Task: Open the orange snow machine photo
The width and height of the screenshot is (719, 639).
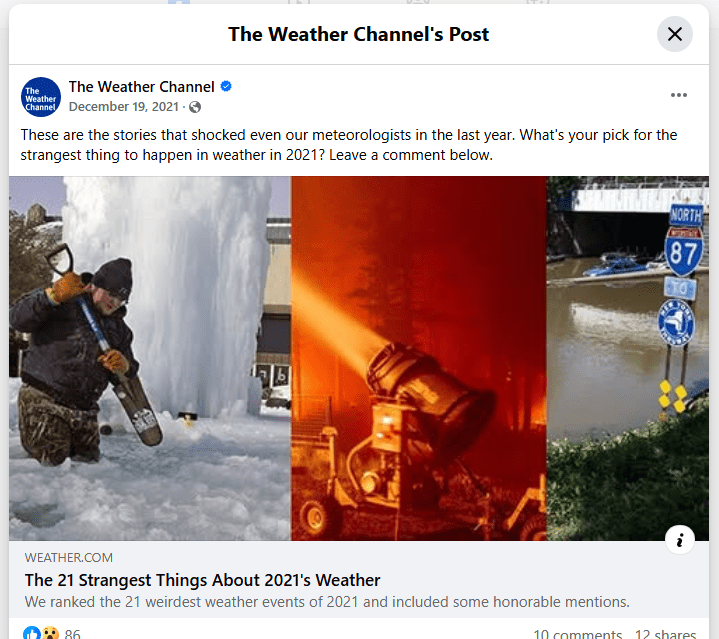Action: coord(419,358)
